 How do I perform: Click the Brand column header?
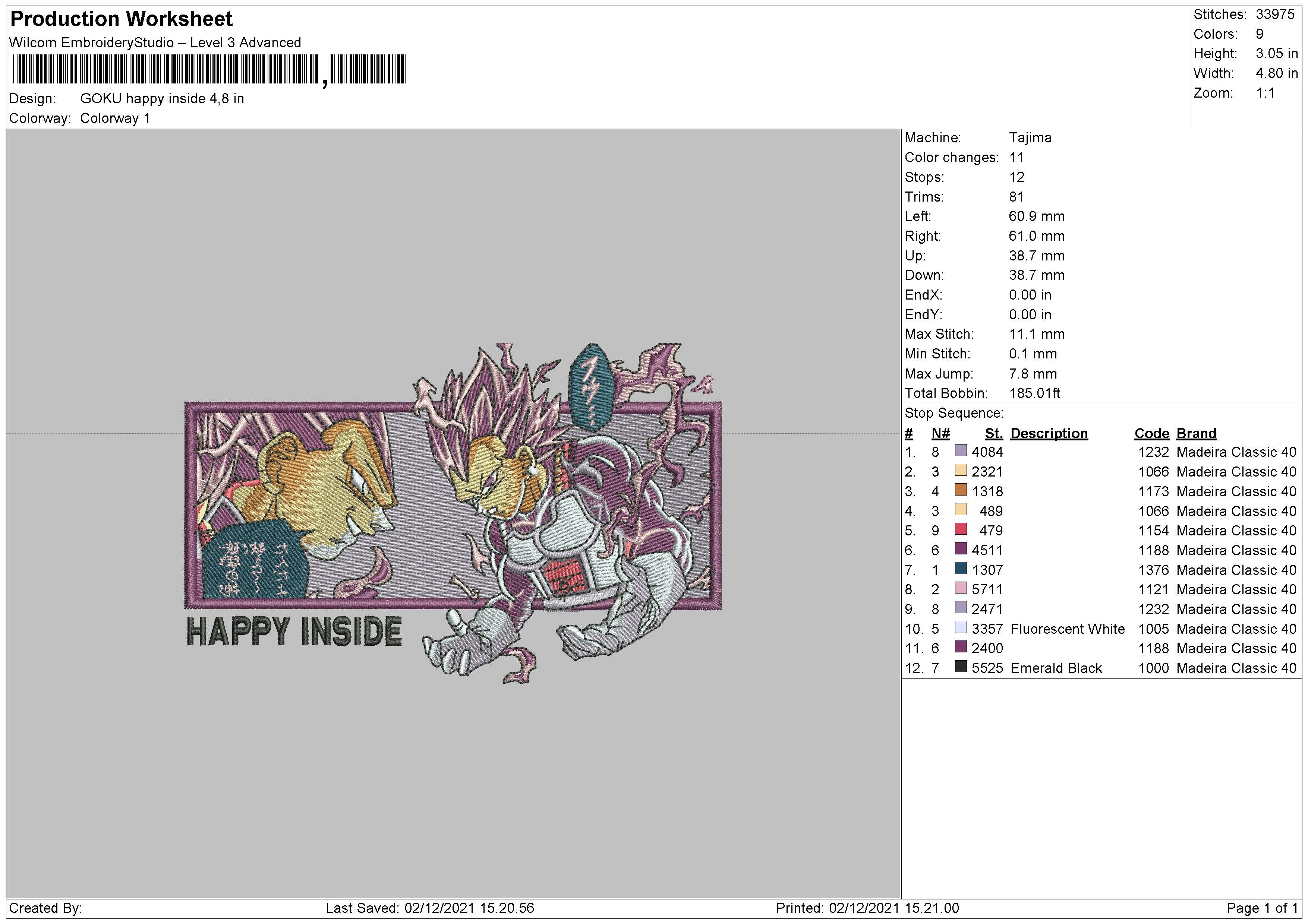tap(1196, 433)
